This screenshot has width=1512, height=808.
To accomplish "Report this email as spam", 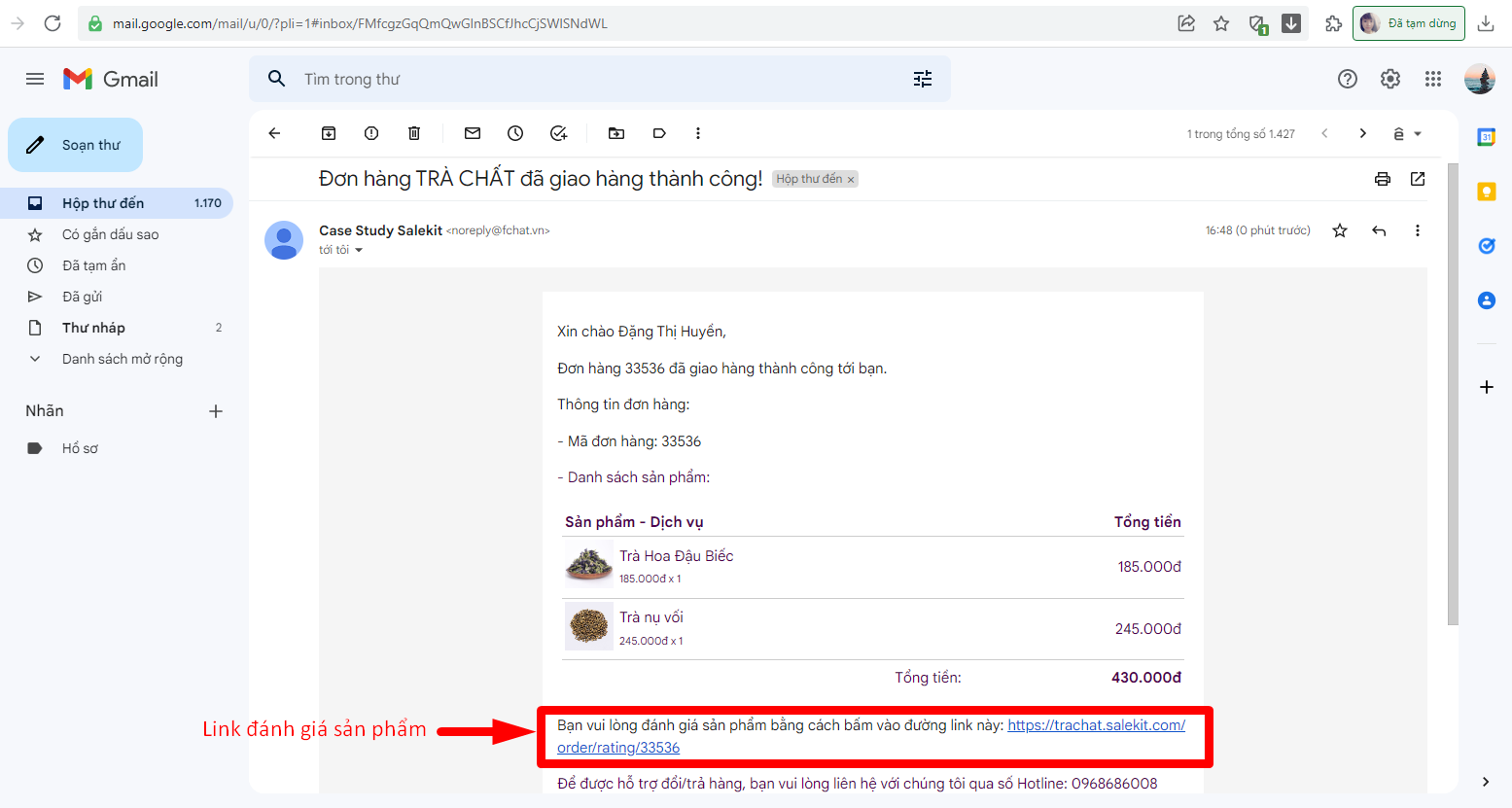I will [x=371, y=133].
